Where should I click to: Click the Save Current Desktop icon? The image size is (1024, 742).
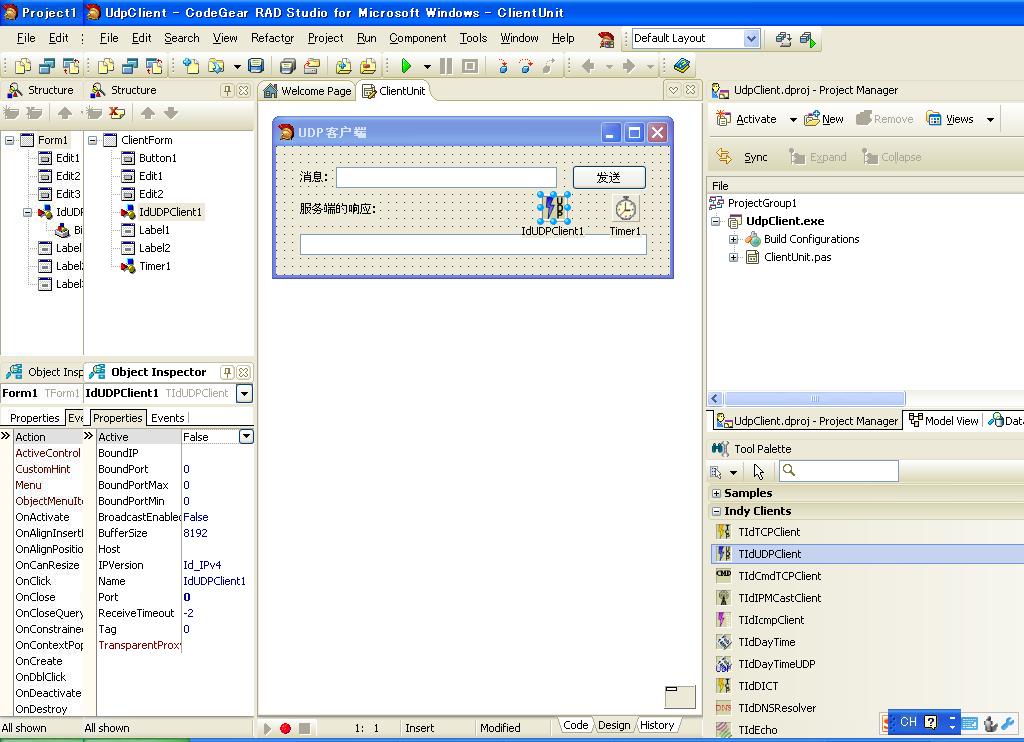click(783, 39)
